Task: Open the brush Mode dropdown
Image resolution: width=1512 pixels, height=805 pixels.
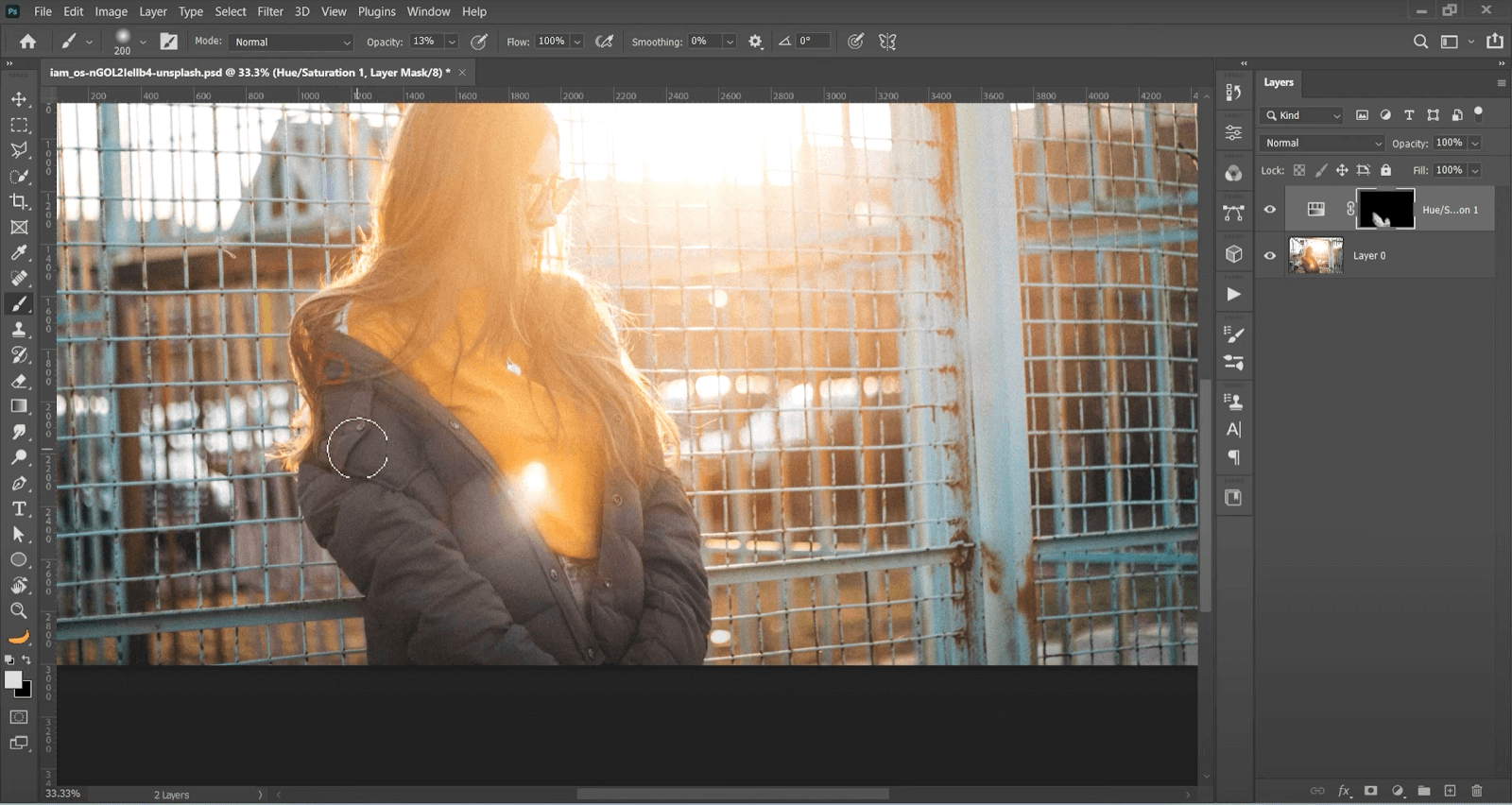Action: (291, 42)
